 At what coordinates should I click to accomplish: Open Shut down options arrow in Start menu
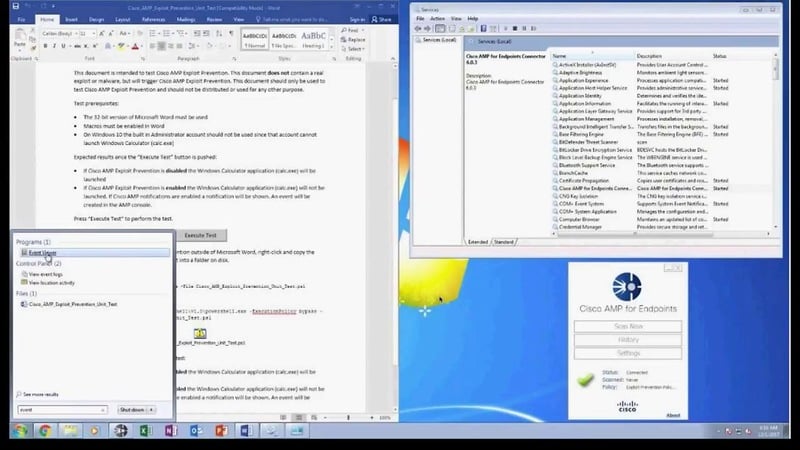click(151, 410)
